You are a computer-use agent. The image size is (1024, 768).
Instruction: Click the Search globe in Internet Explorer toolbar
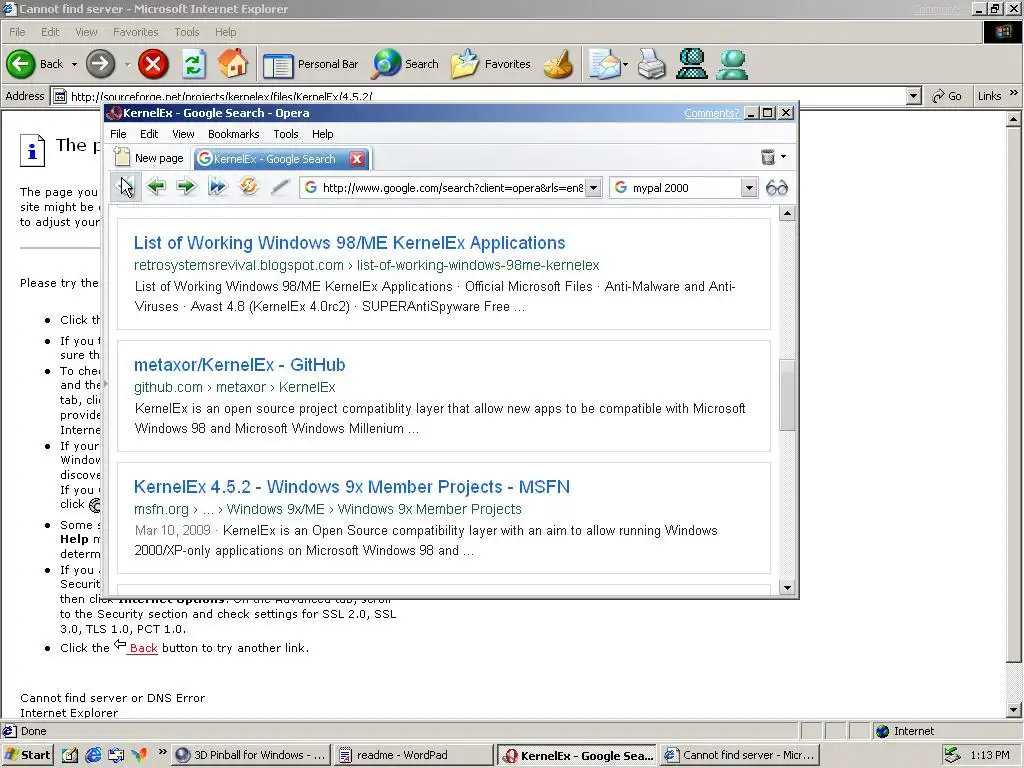405,64
